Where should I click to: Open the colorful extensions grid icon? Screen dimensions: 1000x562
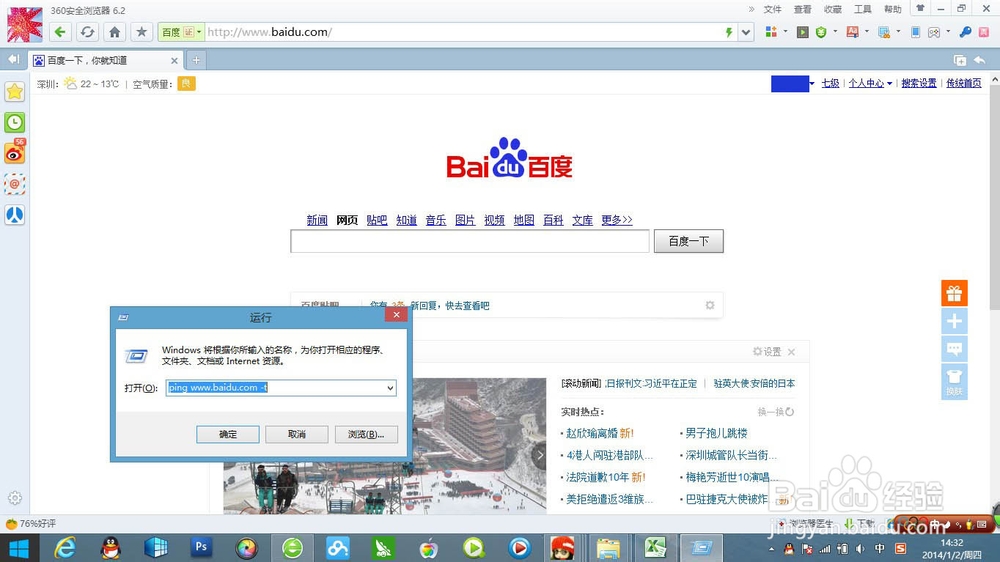[x=771, y=32]
